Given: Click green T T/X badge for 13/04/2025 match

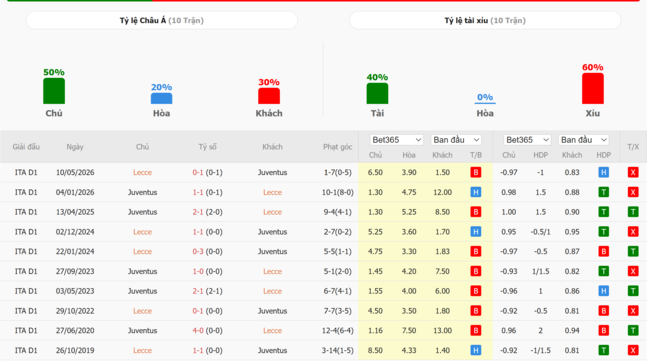Looking at the screenshot, I should point(633,212).
